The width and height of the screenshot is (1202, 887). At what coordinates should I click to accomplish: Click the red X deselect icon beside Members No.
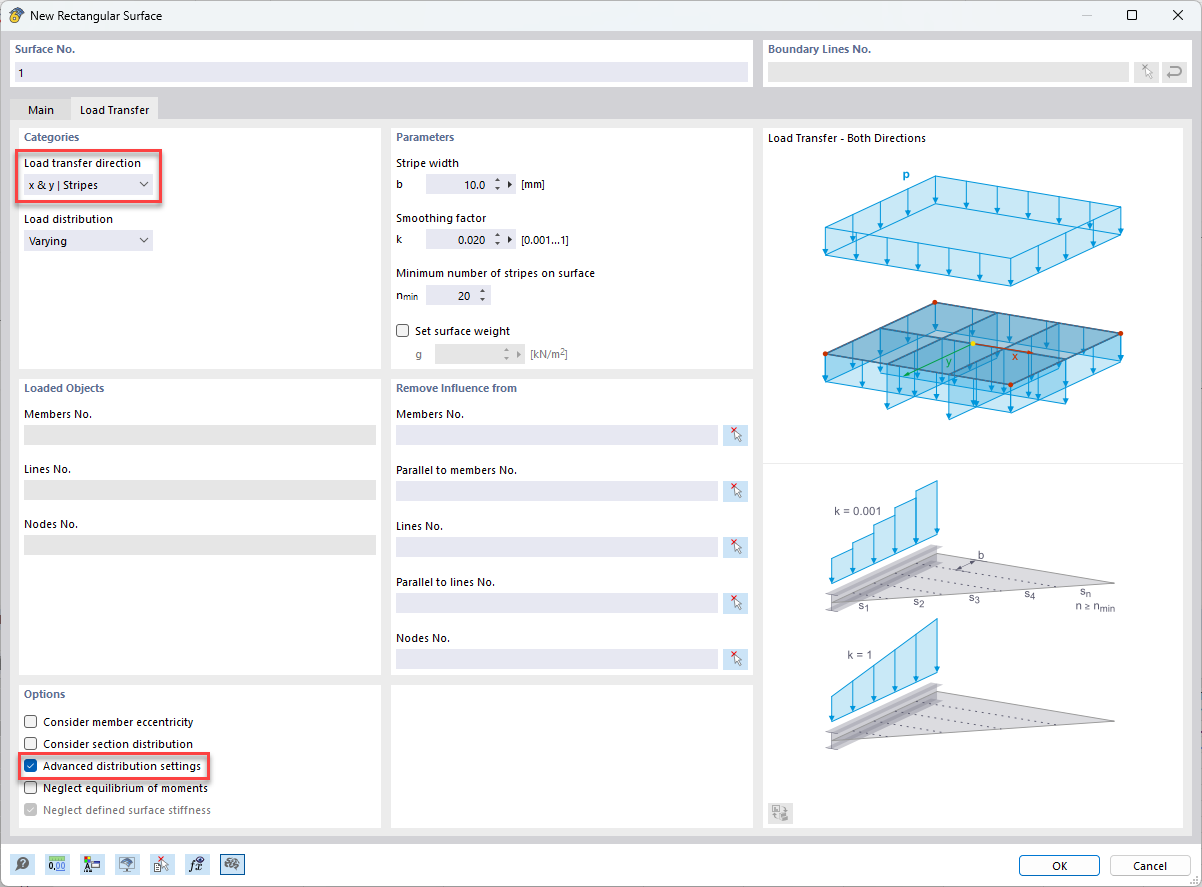735,434
